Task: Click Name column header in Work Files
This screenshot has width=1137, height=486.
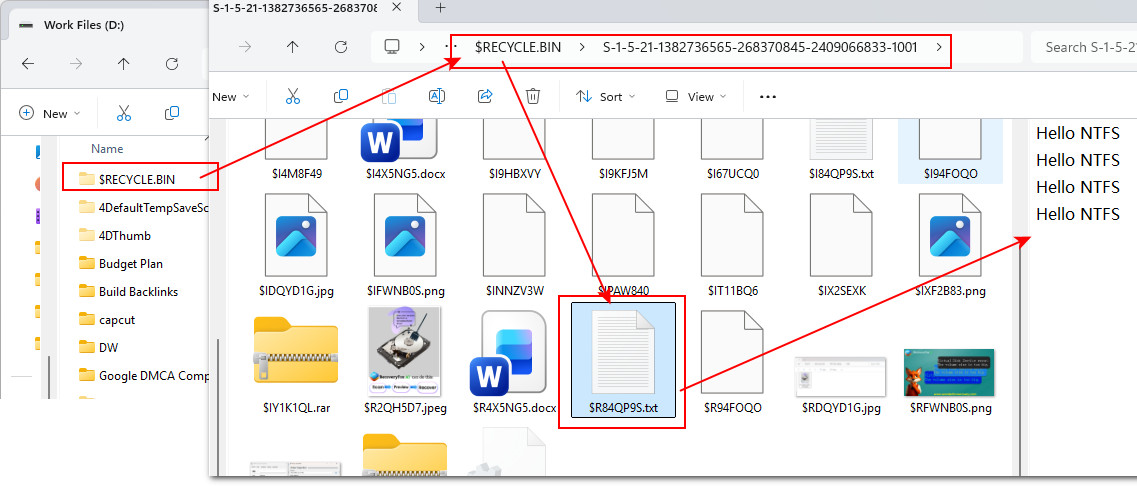Action: click(107, 149)
